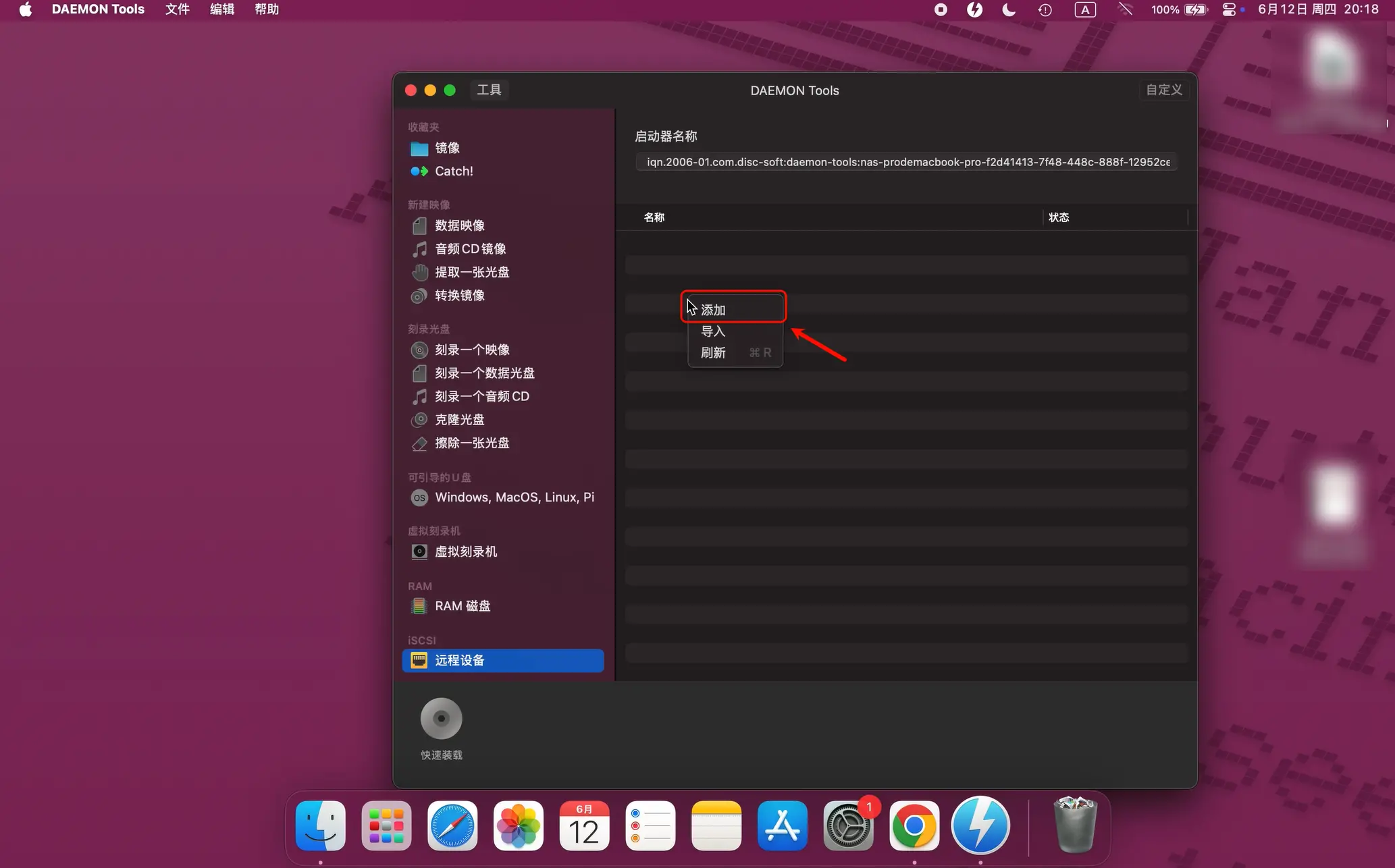Image resolution: width=1395 pixels, height=868 pixels.
Task: Open Google Chrome from the Dock
Action: (x=914, y=826)
